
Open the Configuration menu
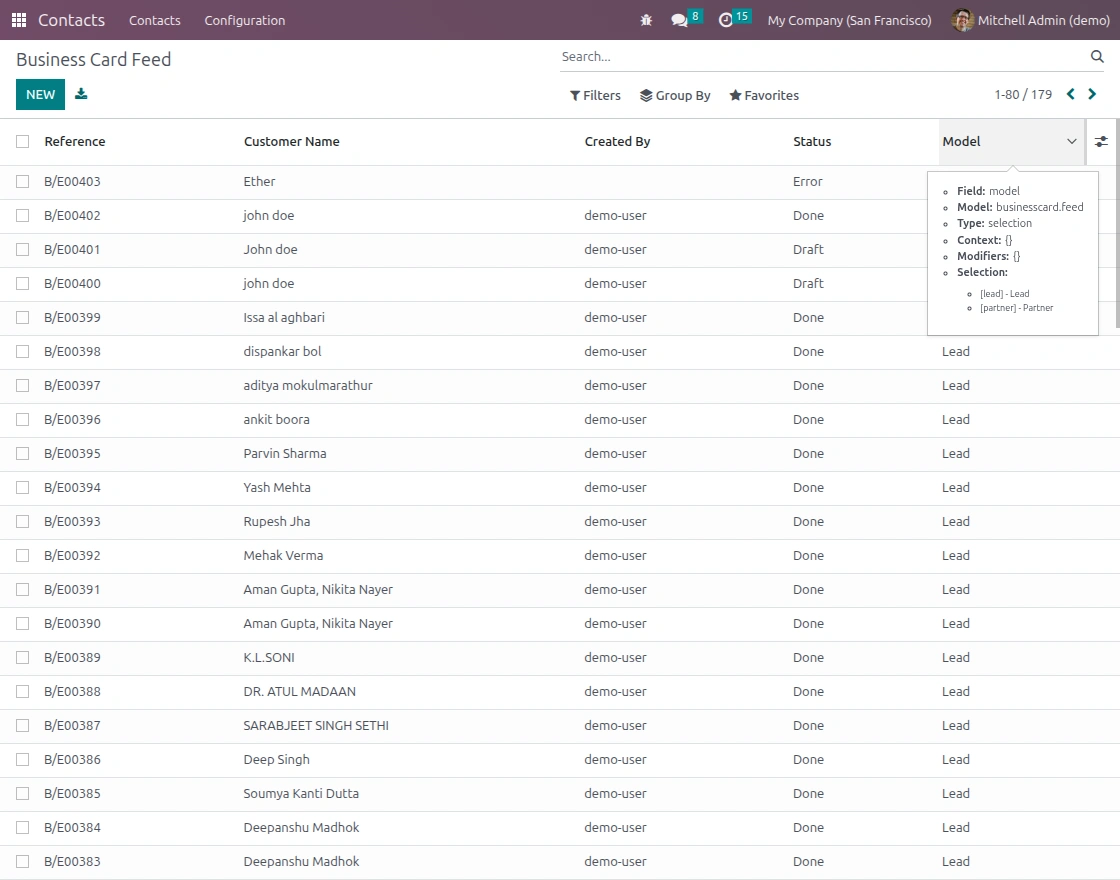tap(244, 20)
